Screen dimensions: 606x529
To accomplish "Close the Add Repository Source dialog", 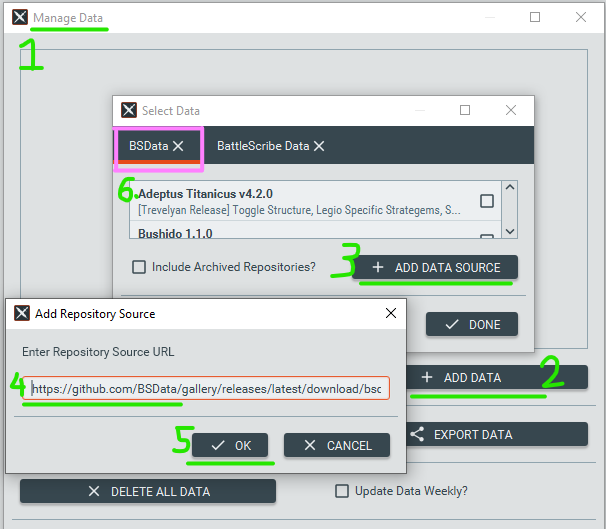I will tap(391, 313).
